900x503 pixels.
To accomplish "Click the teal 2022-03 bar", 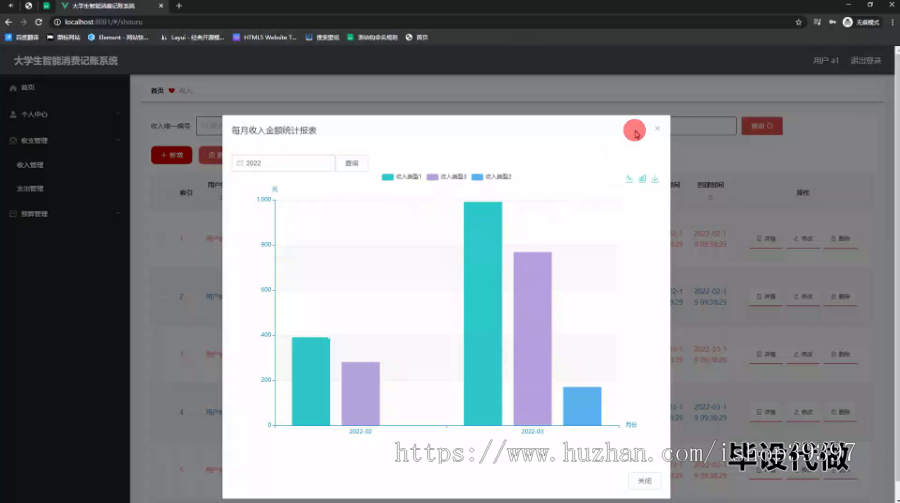I will click(483, 314).
